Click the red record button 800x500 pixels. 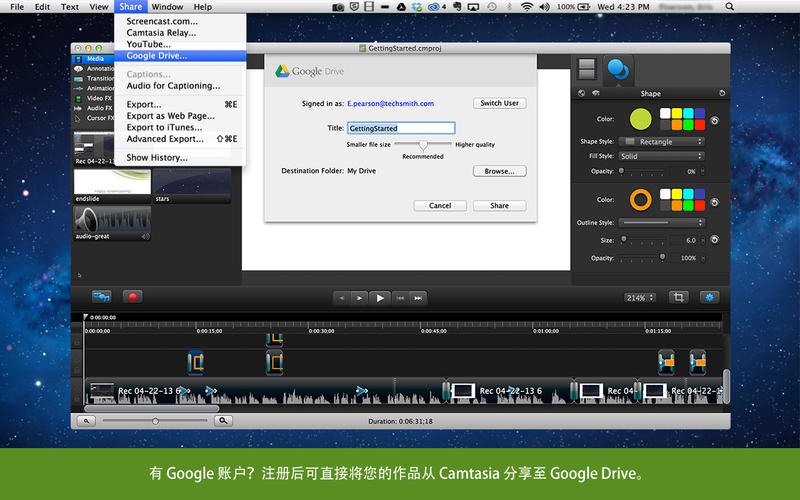pyautogui.click(x=130, y=297)
